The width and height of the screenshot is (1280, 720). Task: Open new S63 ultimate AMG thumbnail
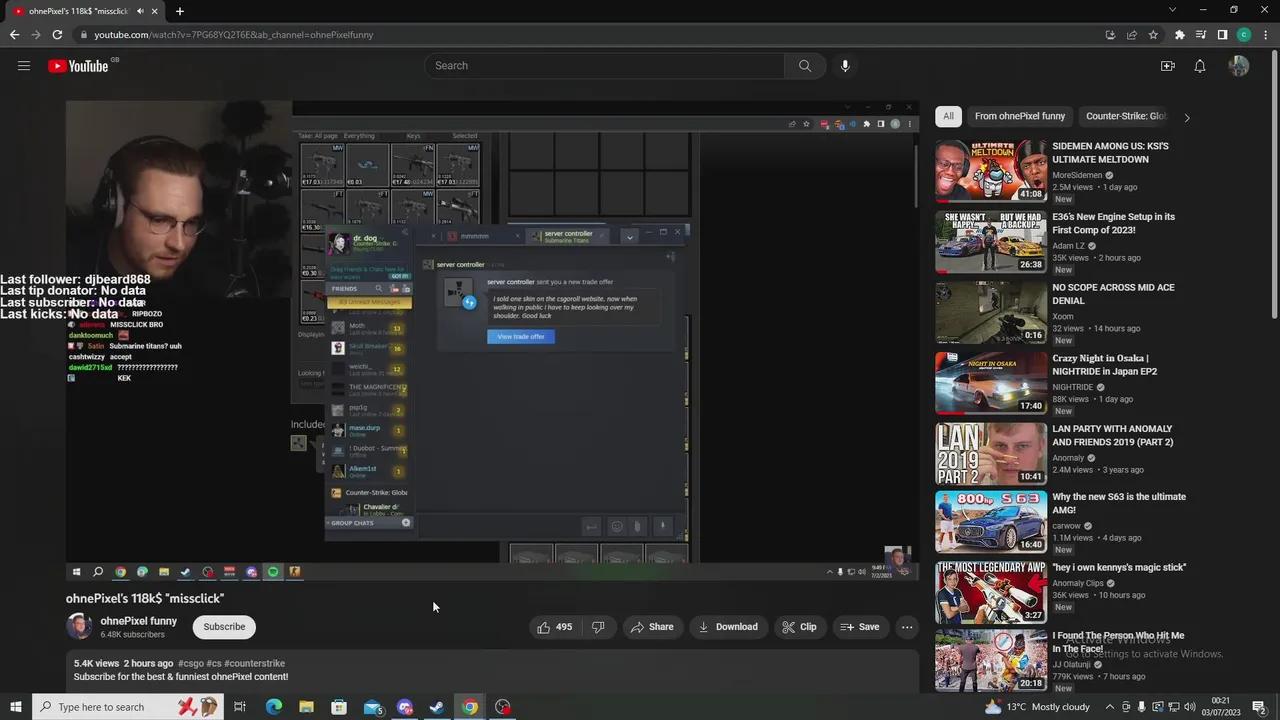coord(991,521)
